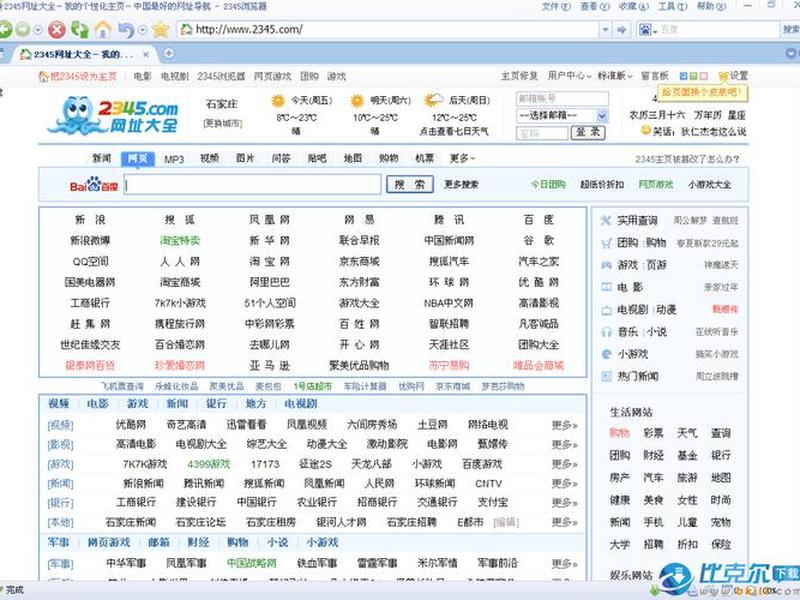Click the 设置 settings icon
The image size is (800, 600).
pyautogui.click(x=723, y=76)
